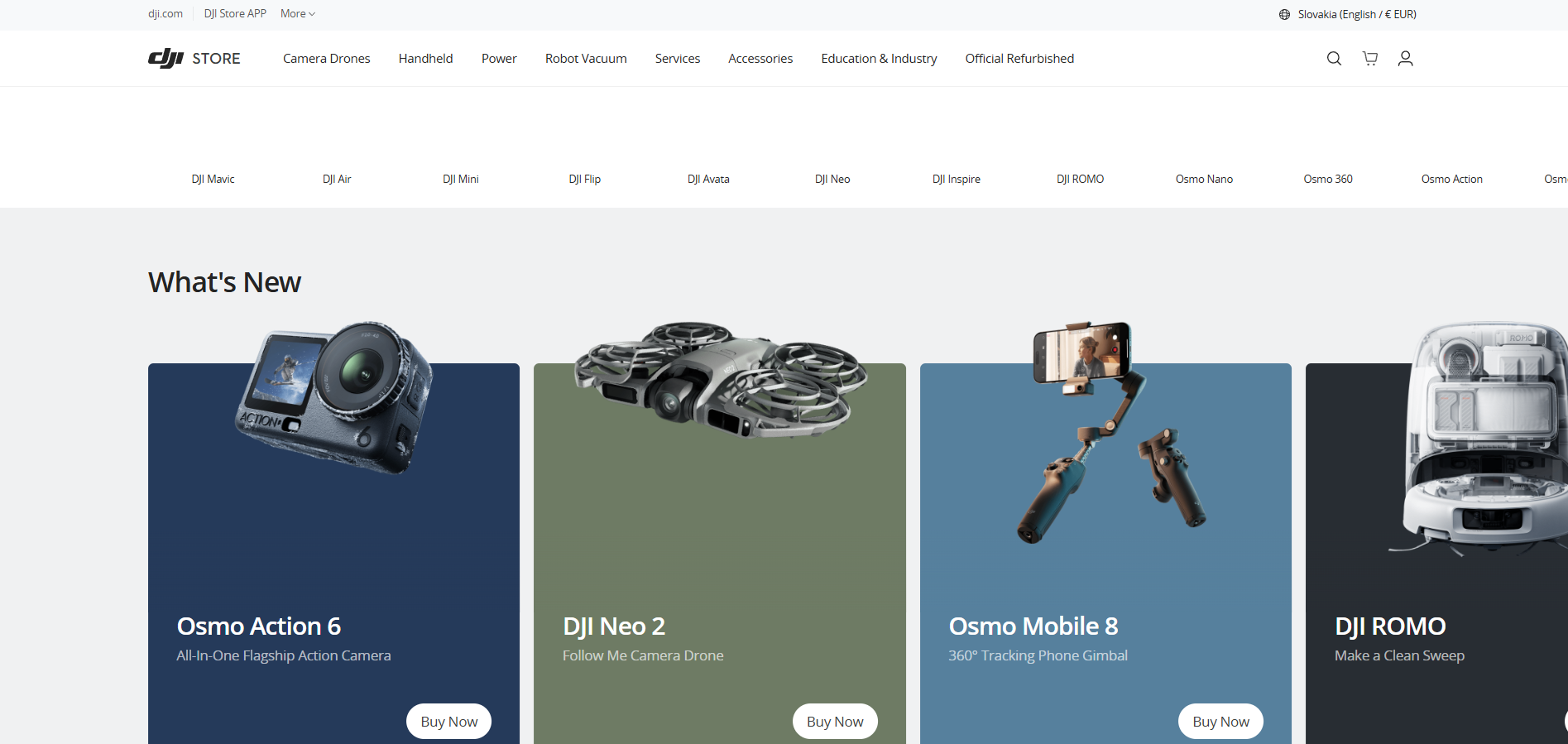Open the shopping cart icon
This screenshot has width=1568, height=744.
click(1370, 59)
